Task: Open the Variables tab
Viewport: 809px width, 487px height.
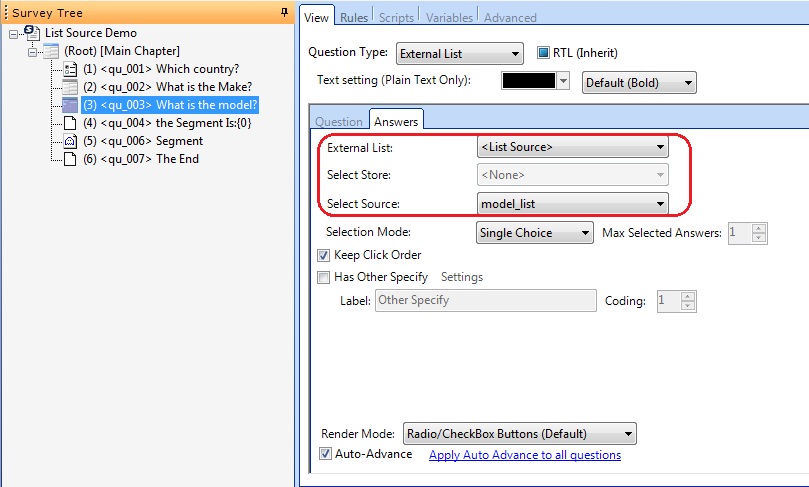Action: (449, 17)
